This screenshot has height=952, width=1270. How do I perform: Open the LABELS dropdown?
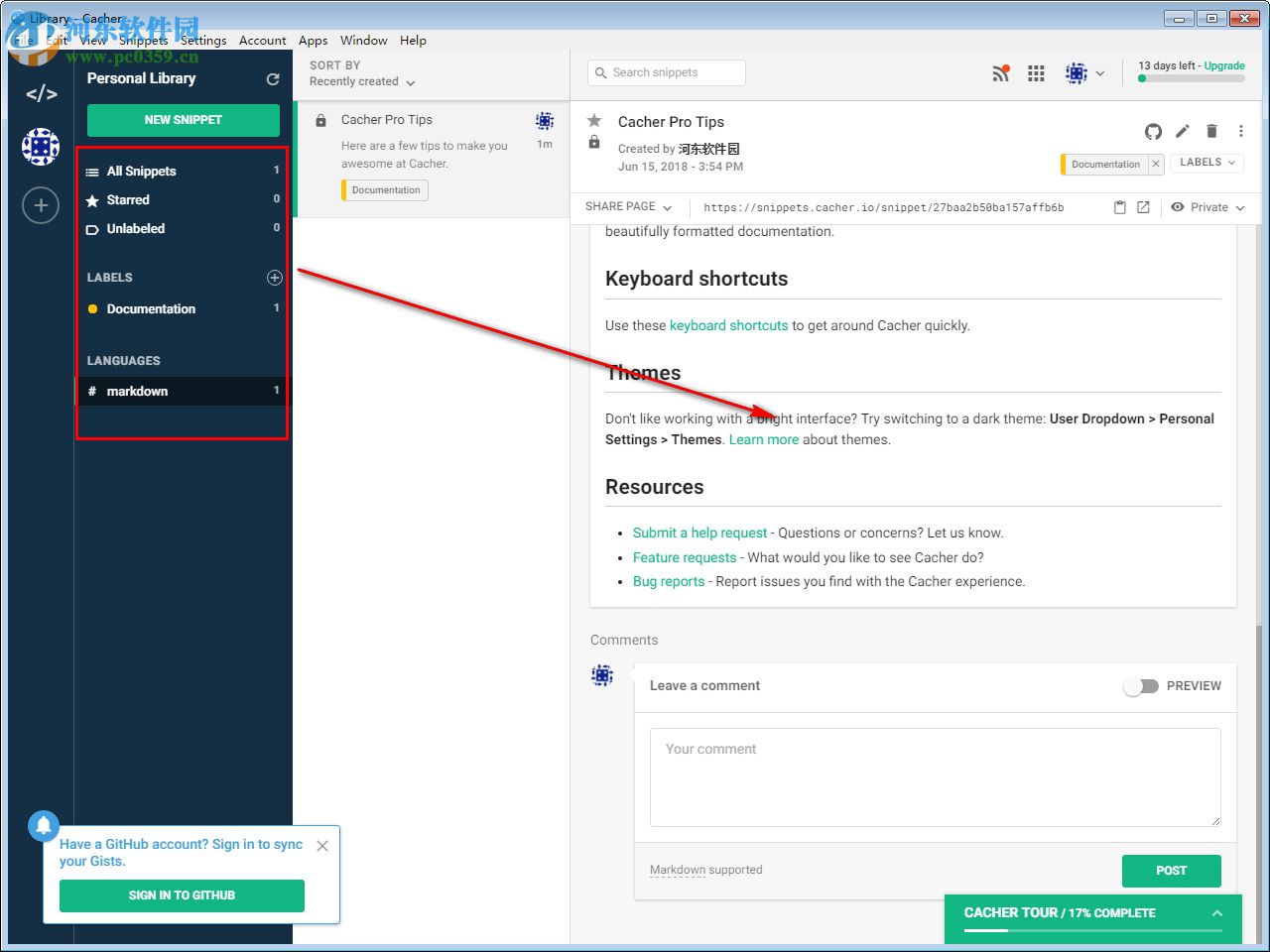click(1207, 163)
